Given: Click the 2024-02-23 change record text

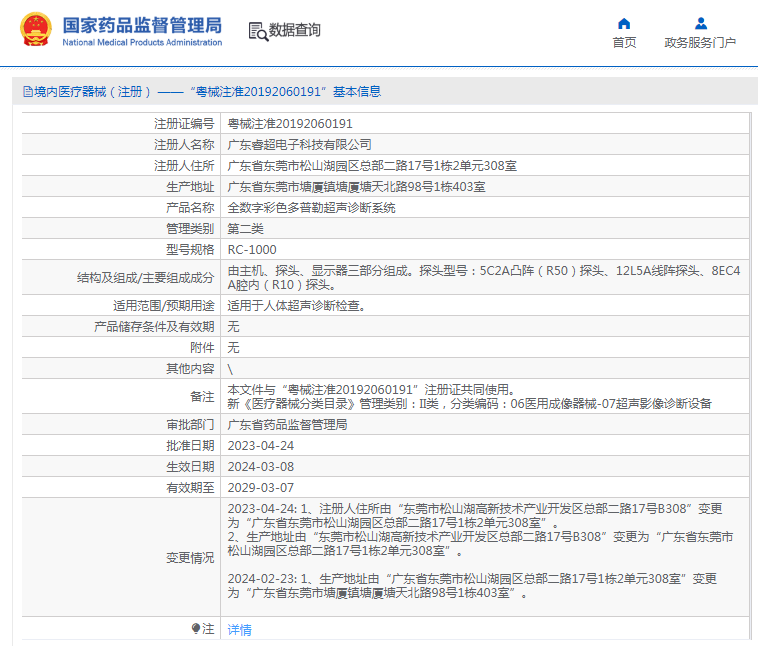Looking at the screenshot, I should click(x=472, y=586).
